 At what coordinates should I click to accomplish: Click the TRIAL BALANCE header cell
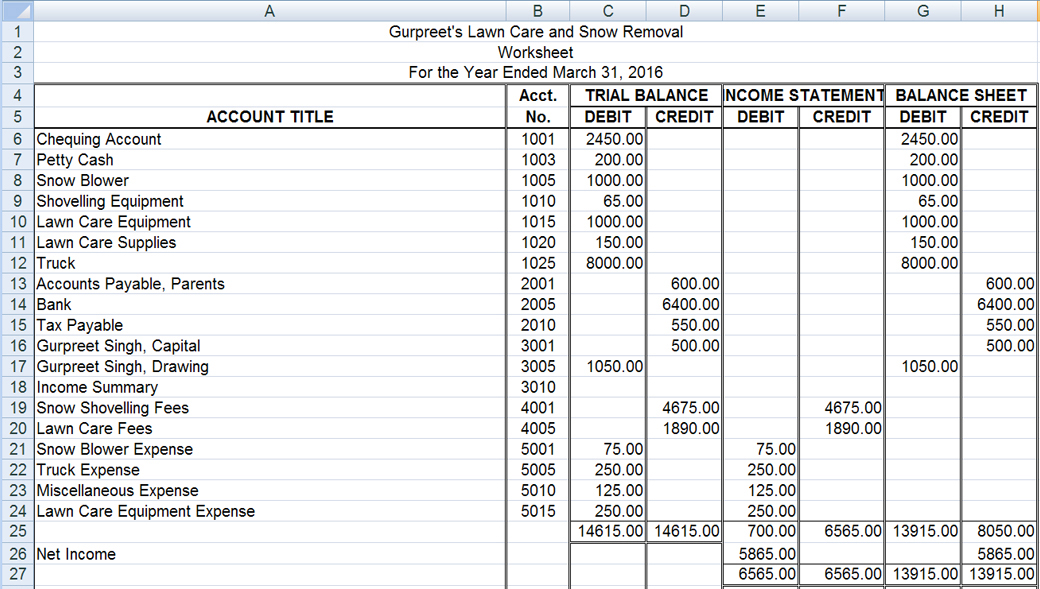point(645,95)
